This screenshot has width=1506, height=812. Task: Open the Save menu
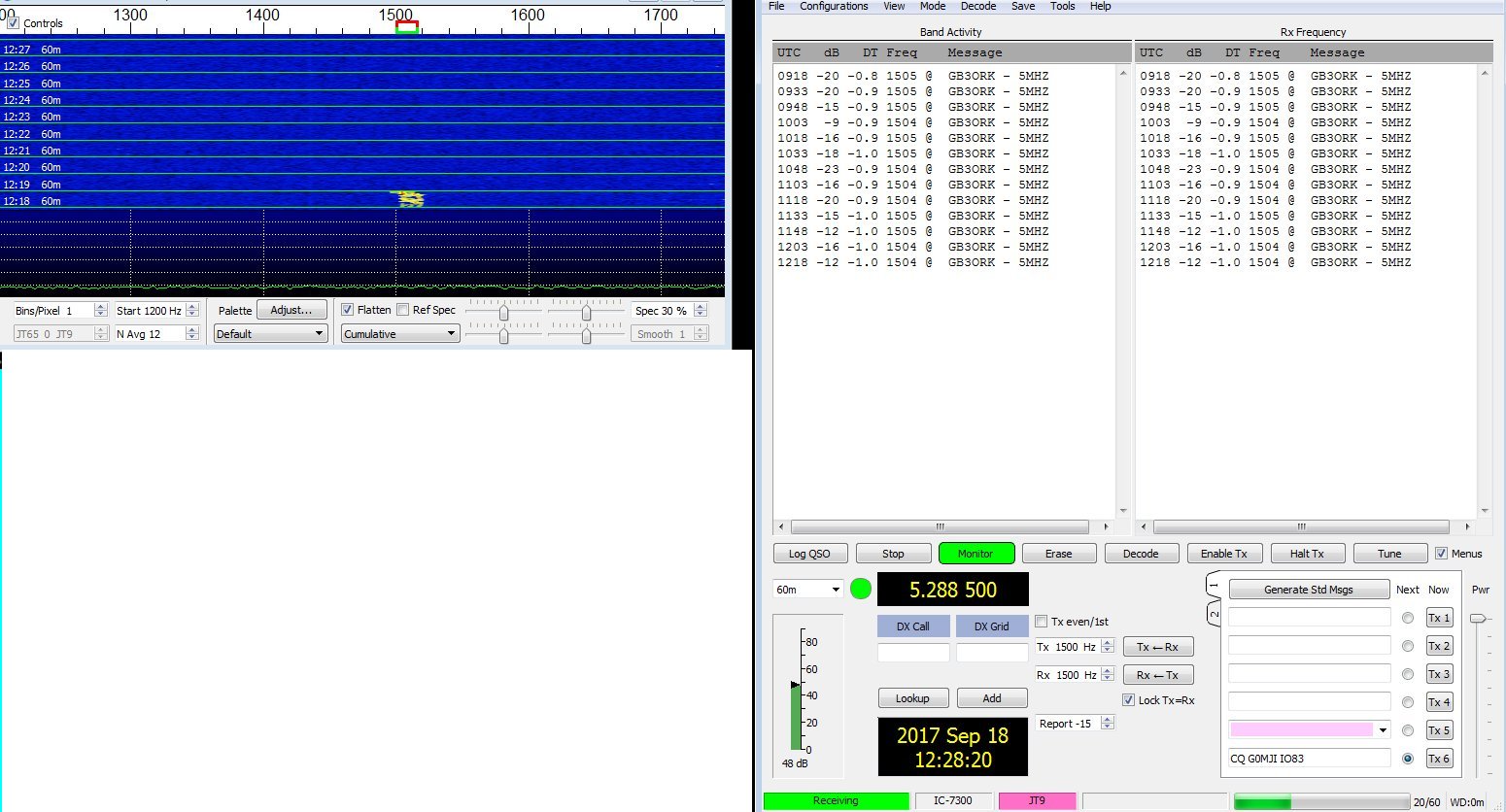1023,6
